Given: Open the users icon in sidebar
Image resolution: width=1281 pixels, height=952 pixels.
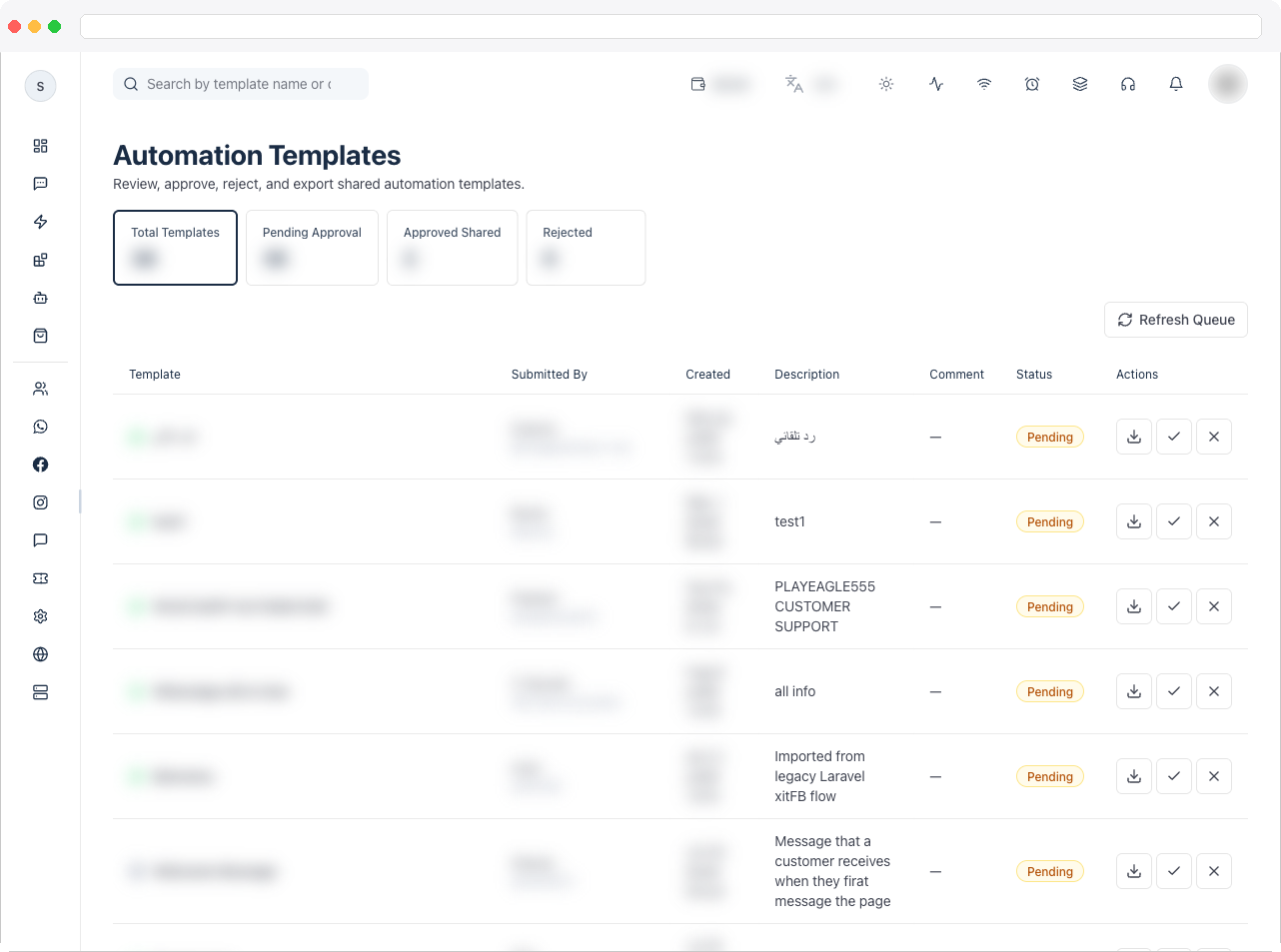Looking at the screenshot, I should click(40, 389).
